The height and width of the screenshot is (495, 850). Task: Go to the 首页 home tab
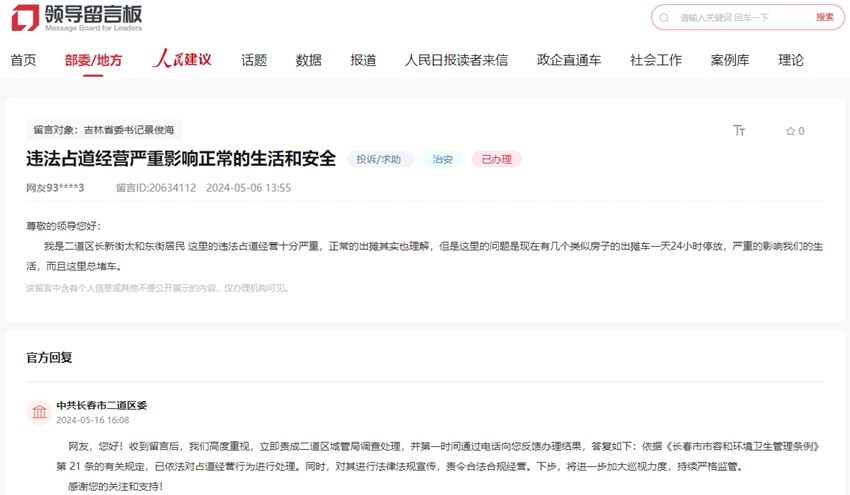pos(23,60)
